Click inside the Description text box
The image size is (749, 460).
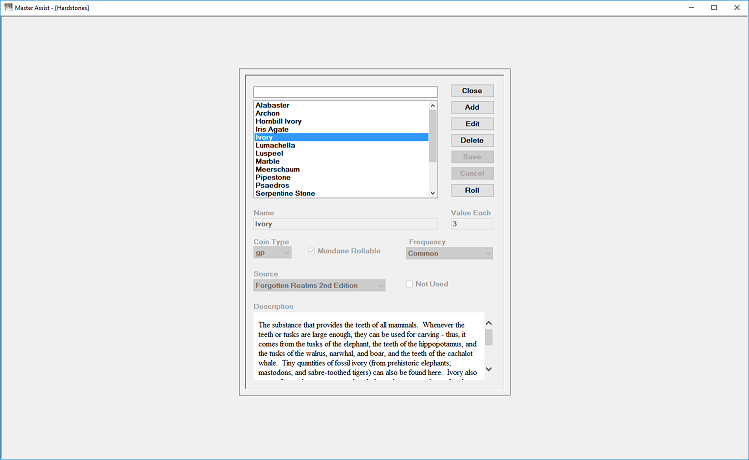point(369,346)
